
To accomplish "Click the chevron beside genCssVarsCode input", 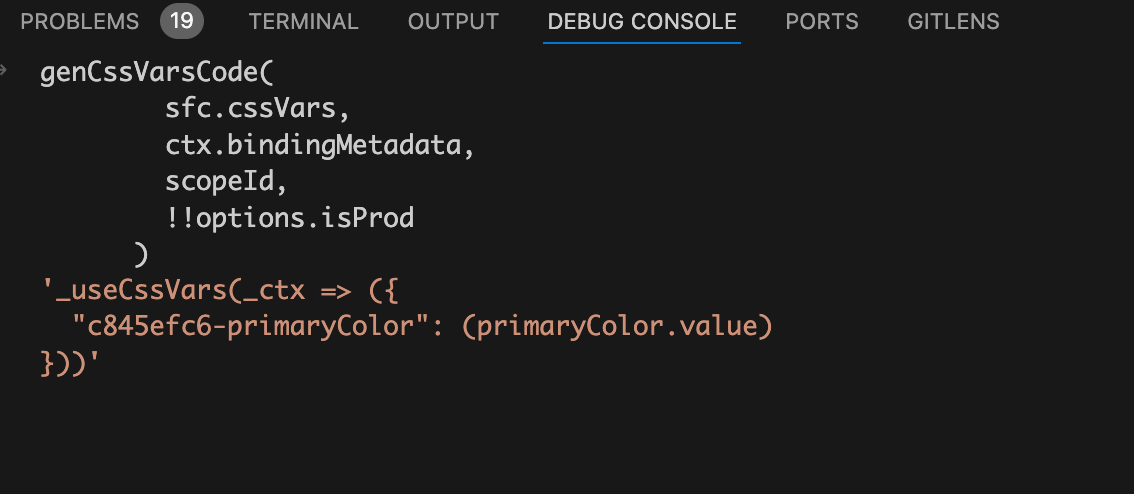I will 5,72.
